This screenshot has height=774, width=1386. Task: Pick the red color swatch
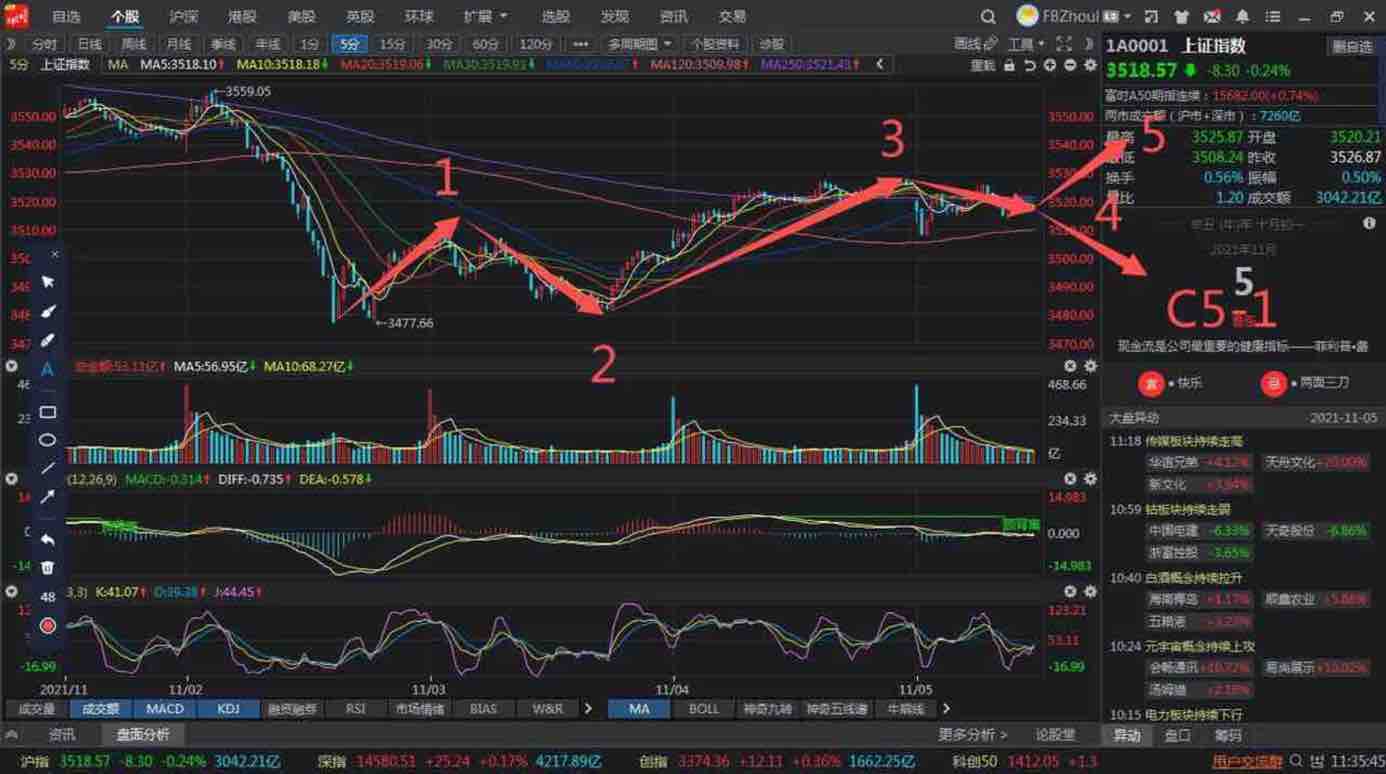pyautogui.click(x=47, y=626)
